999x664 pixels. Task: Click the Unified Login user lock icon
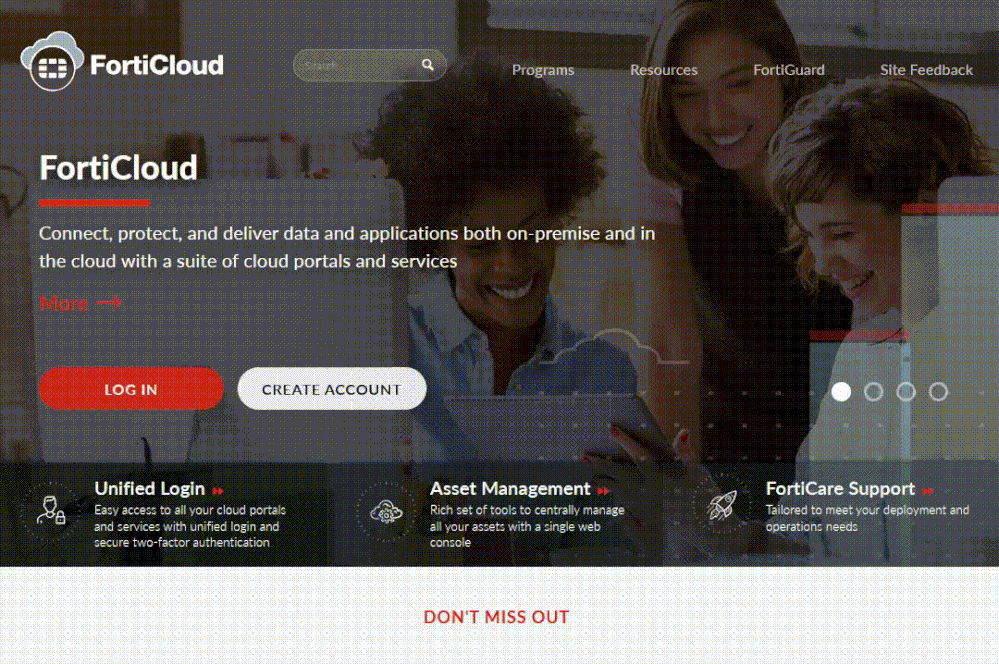click(51, 510)
